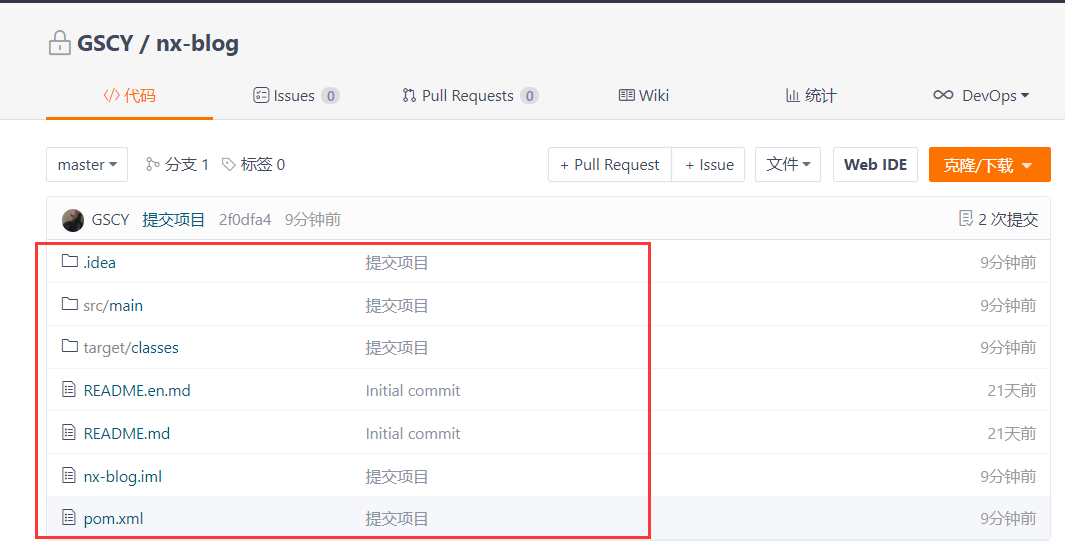Click the GSCY user avatar
The image size is (1065, 552).
(73, 220)
